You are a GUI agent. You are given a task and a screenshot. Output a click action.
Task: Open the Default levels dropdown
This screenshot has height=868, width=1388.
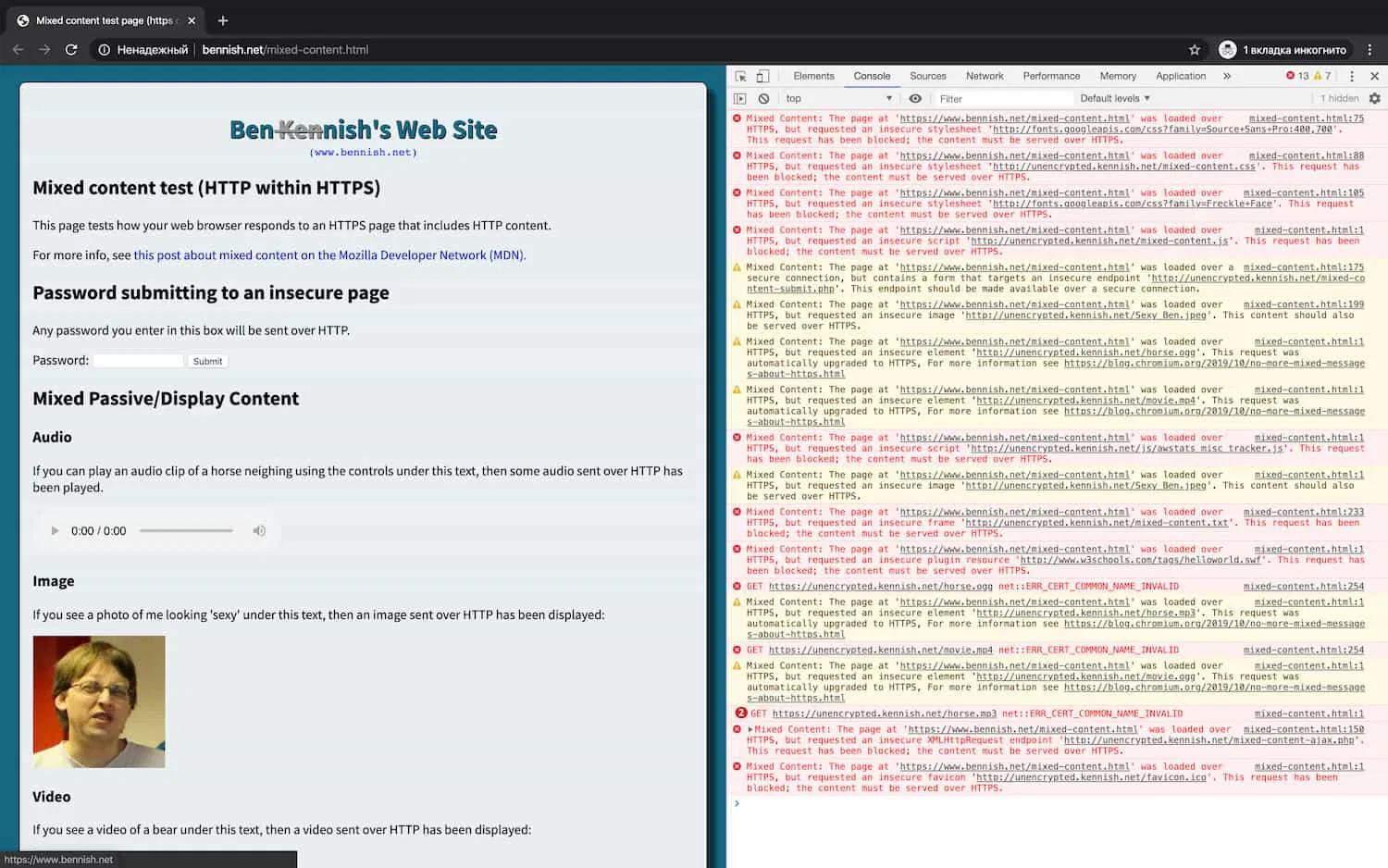pos(1114,98)
